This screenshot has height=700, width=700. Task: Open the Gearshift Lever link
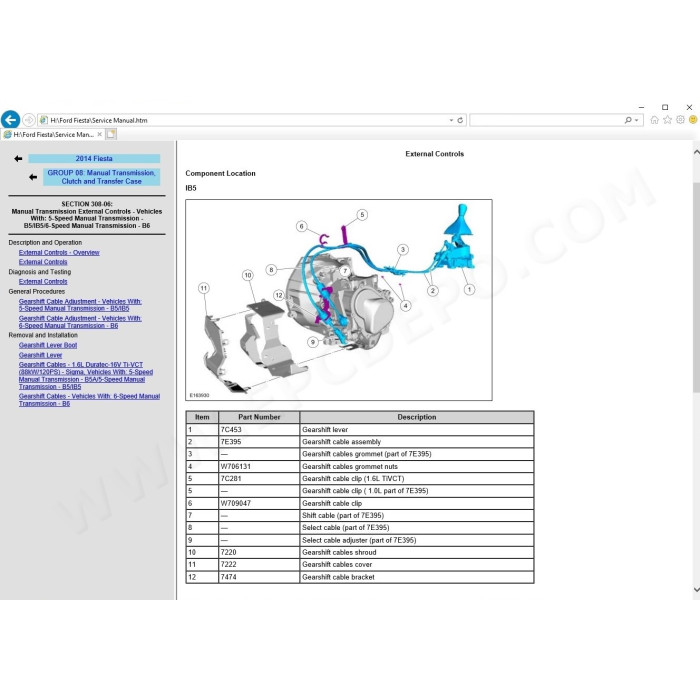click(40, 355)
